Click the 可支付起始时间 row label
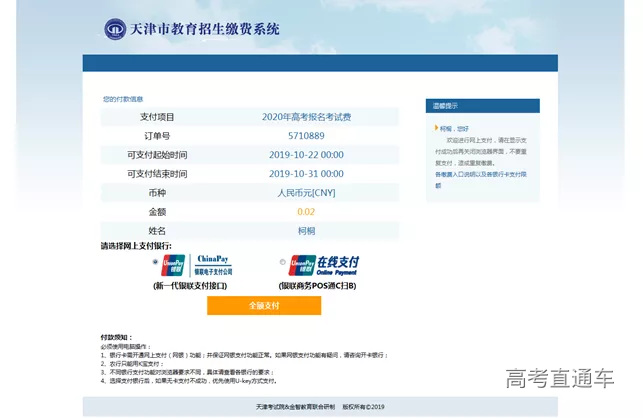 click(157, 155)
